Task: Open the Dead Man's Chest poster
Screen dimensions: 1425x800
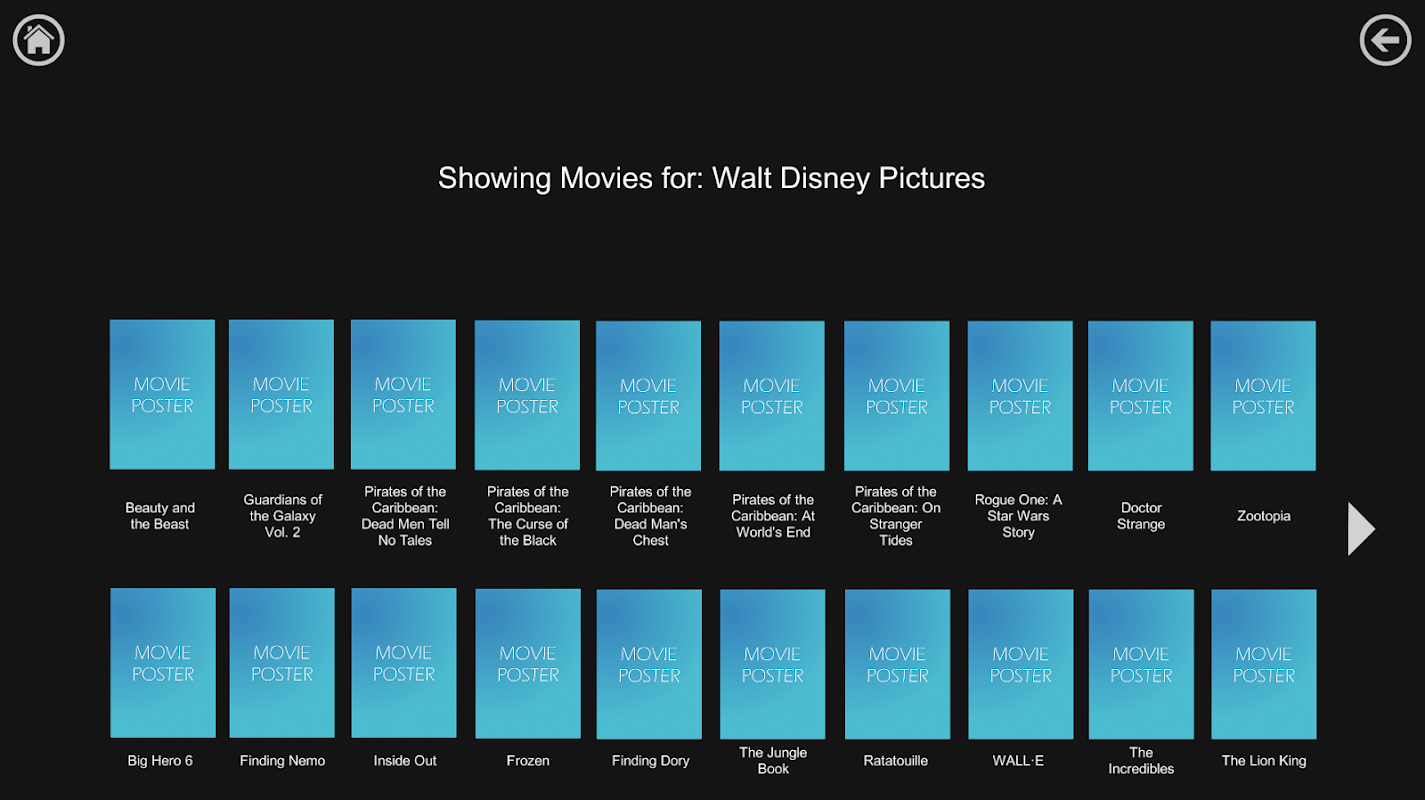Action: pyautogui.click(x=649, y=395)
